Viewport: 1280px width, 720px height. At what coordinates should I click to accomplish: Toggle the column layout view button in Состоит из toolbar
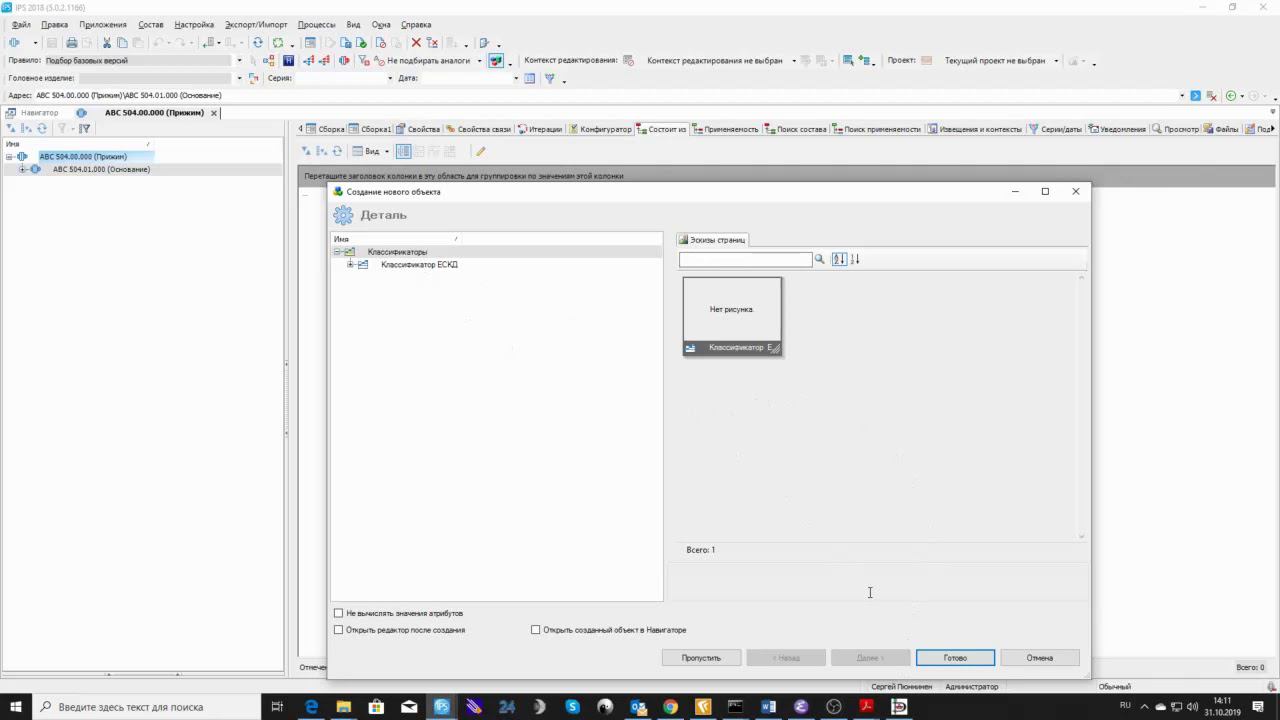click(403, 151)
